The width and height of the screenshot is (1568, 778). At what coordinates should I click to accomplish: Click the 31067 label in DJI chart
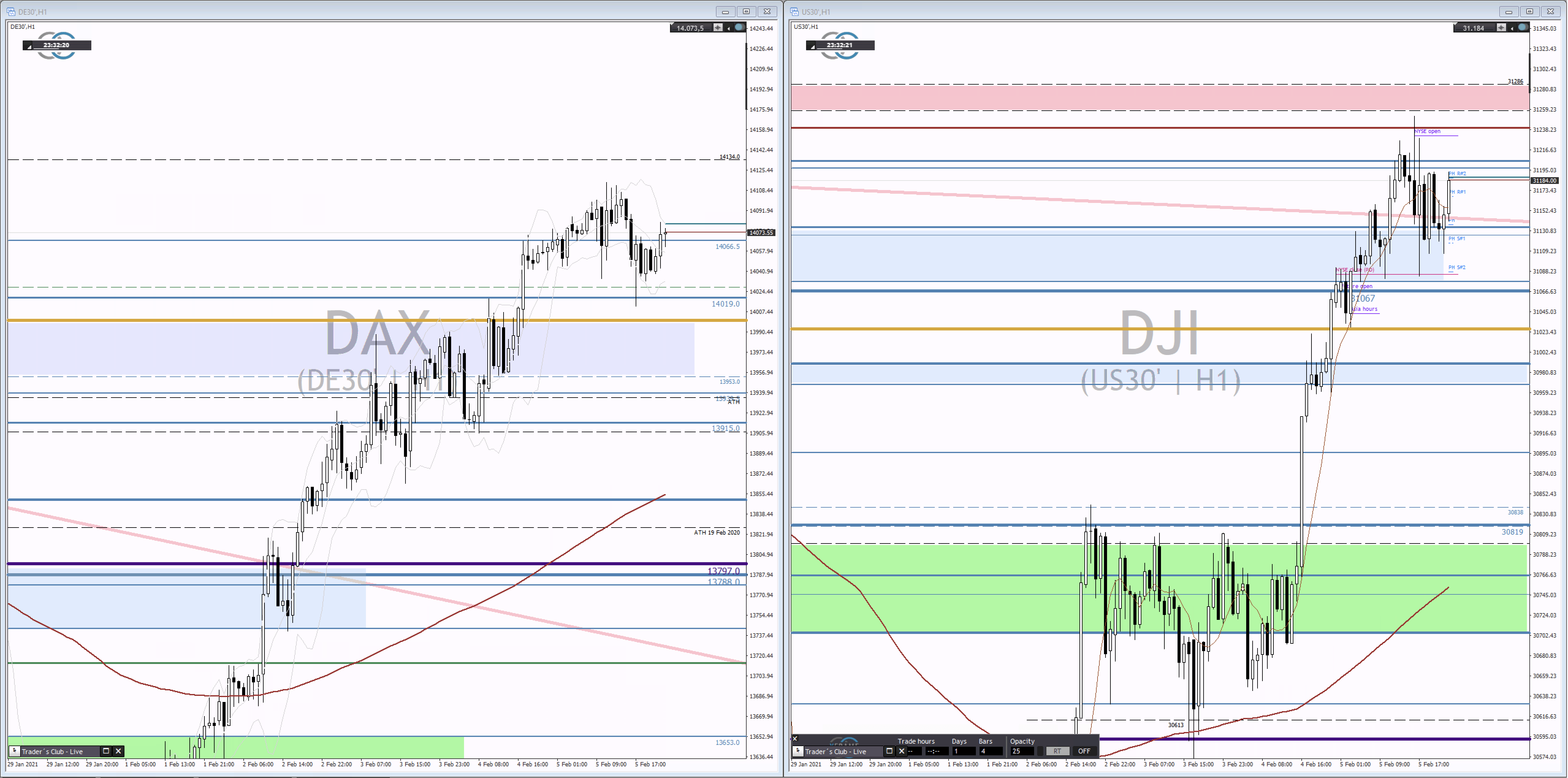(x=1363, y=298)
